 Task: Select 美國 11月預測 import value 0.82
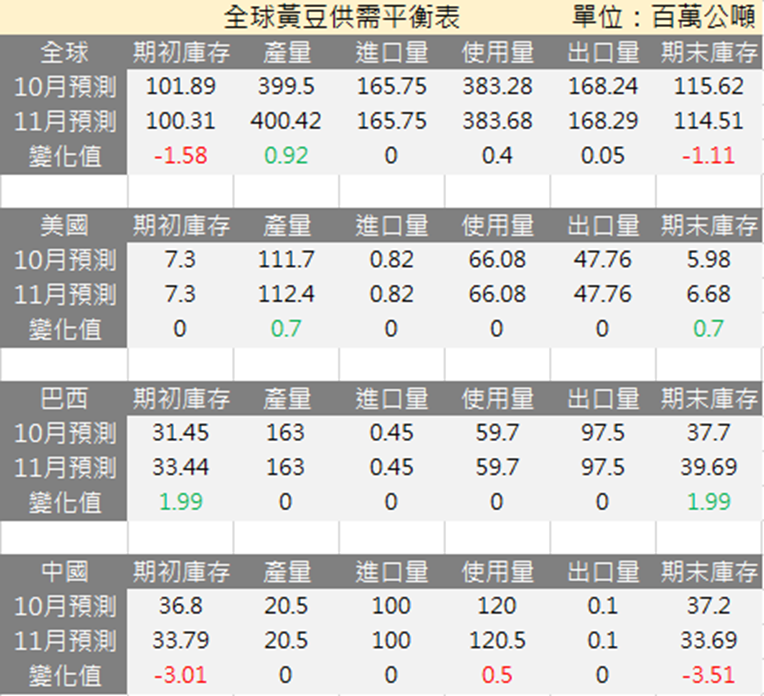click(391, 294)
